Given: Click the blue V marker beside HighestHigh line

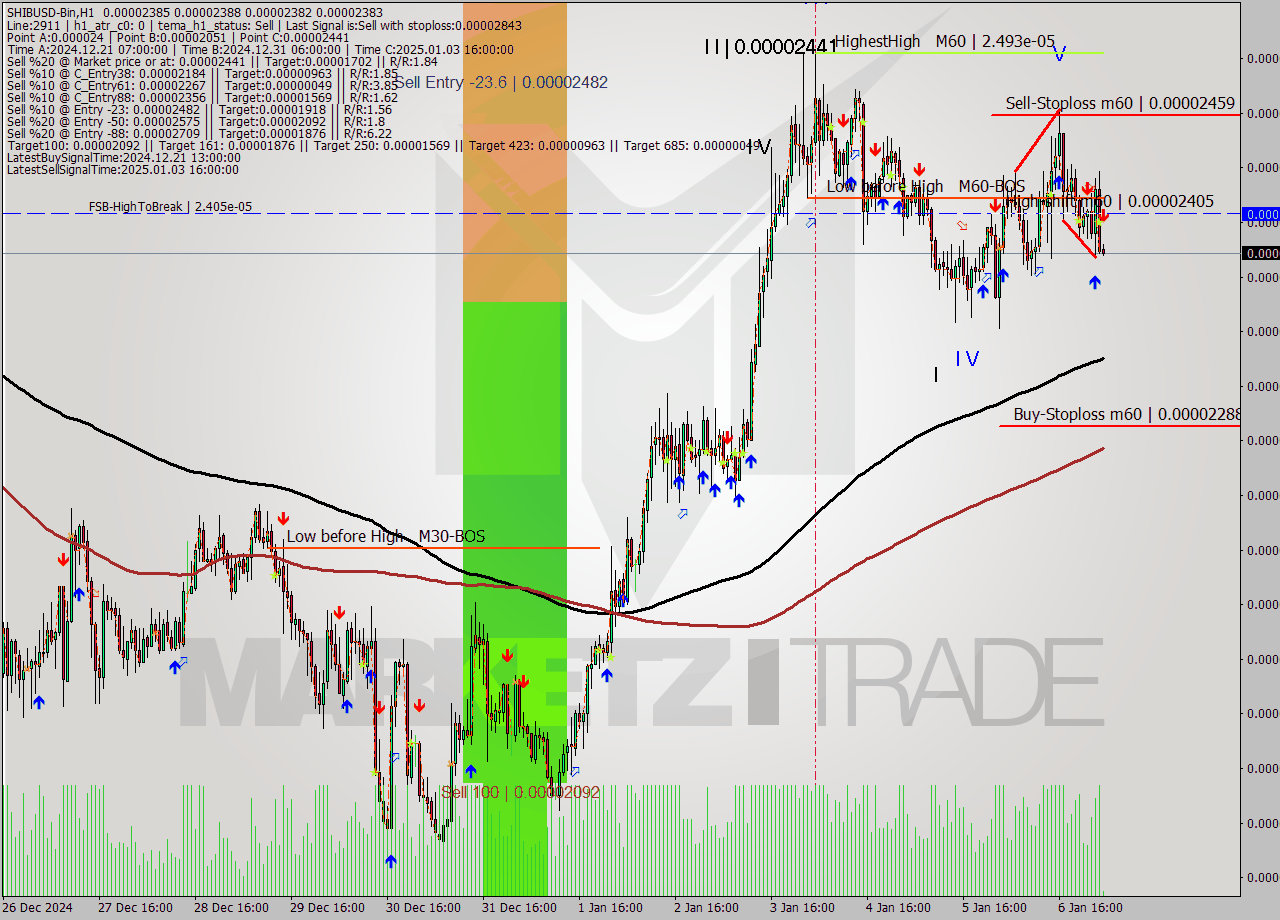Looking at the screenshot, I should [x=1059, y=52].
